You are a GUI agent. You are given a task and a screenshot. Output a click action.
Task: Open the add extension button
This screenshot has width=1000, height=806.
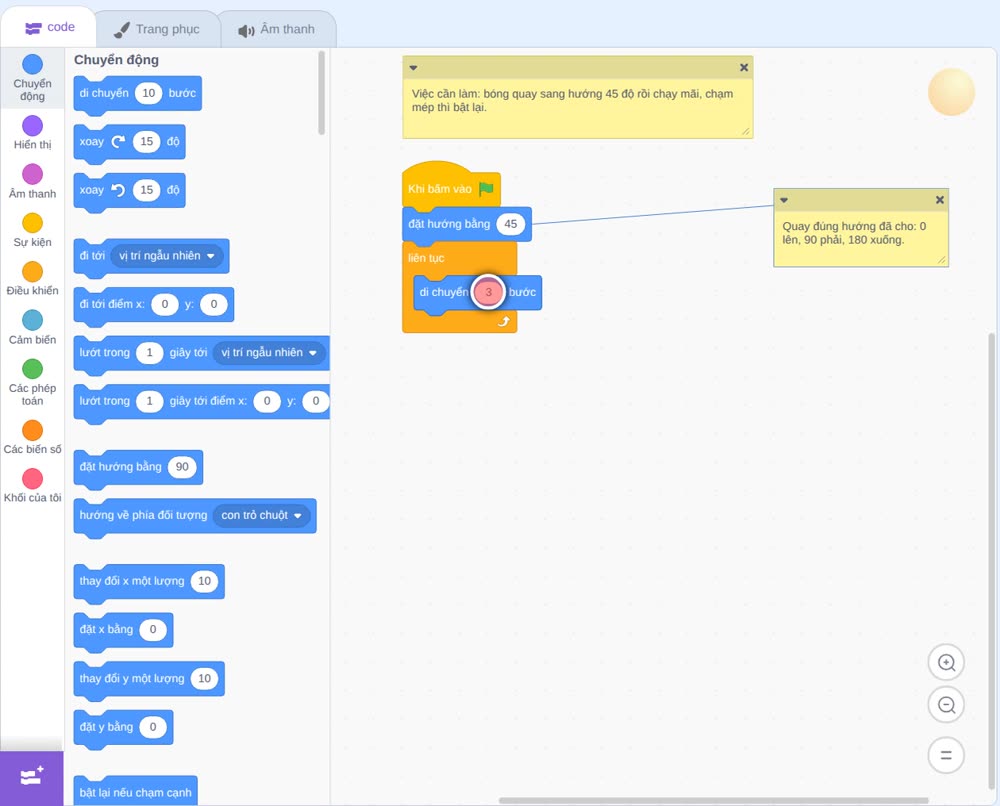click(32, 777)
